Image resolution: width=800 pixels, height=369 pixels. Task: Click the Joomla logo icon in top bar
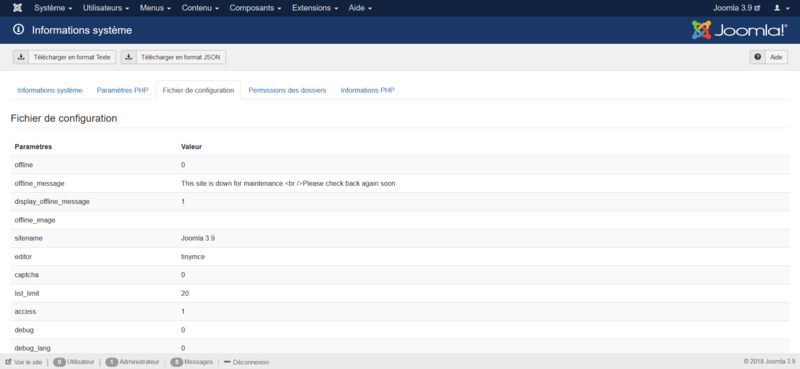click(17, 8)
